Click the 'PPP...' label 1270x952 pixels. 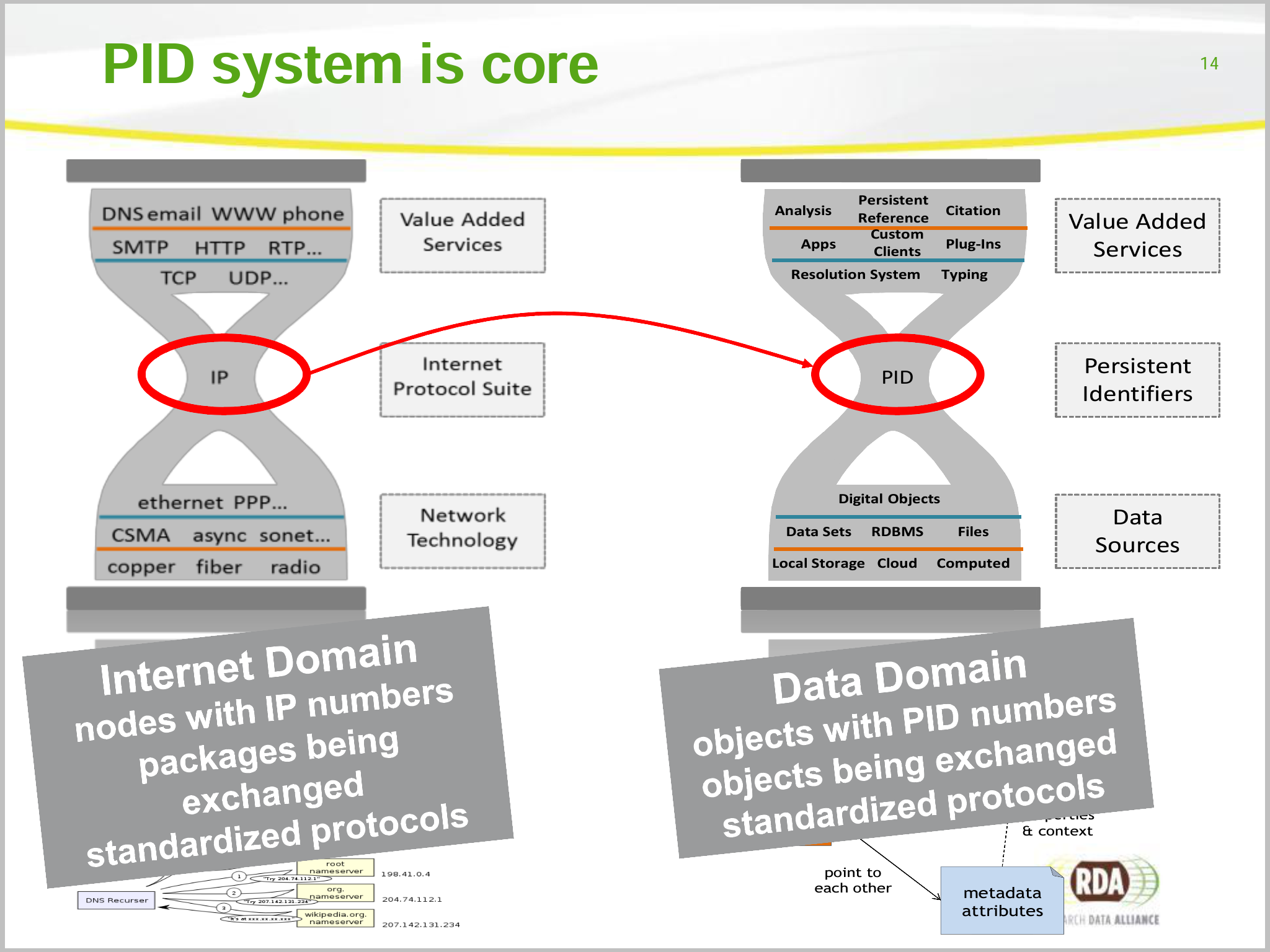point(260,502)
